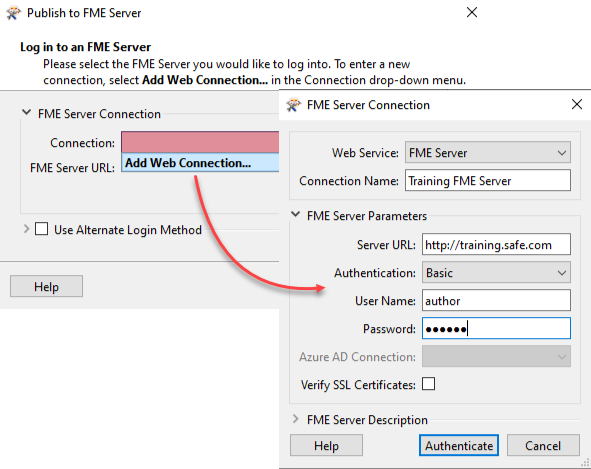
Task: Expand the Use Alternate Login Method section
Action: (26, 229)
